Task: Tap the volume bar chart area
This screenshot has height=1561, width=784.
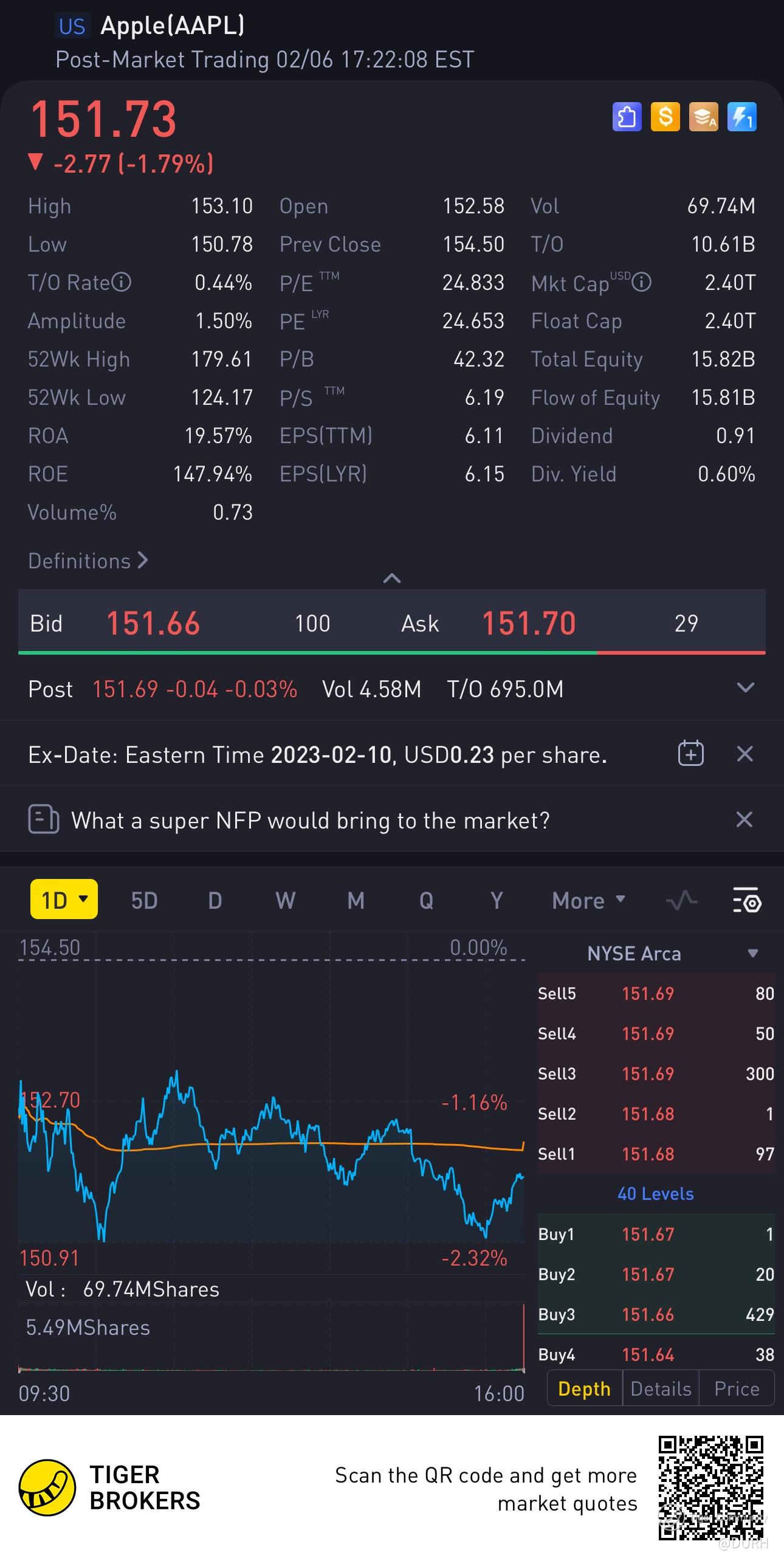Action: pyautogui.click(x=271, y=1337)
